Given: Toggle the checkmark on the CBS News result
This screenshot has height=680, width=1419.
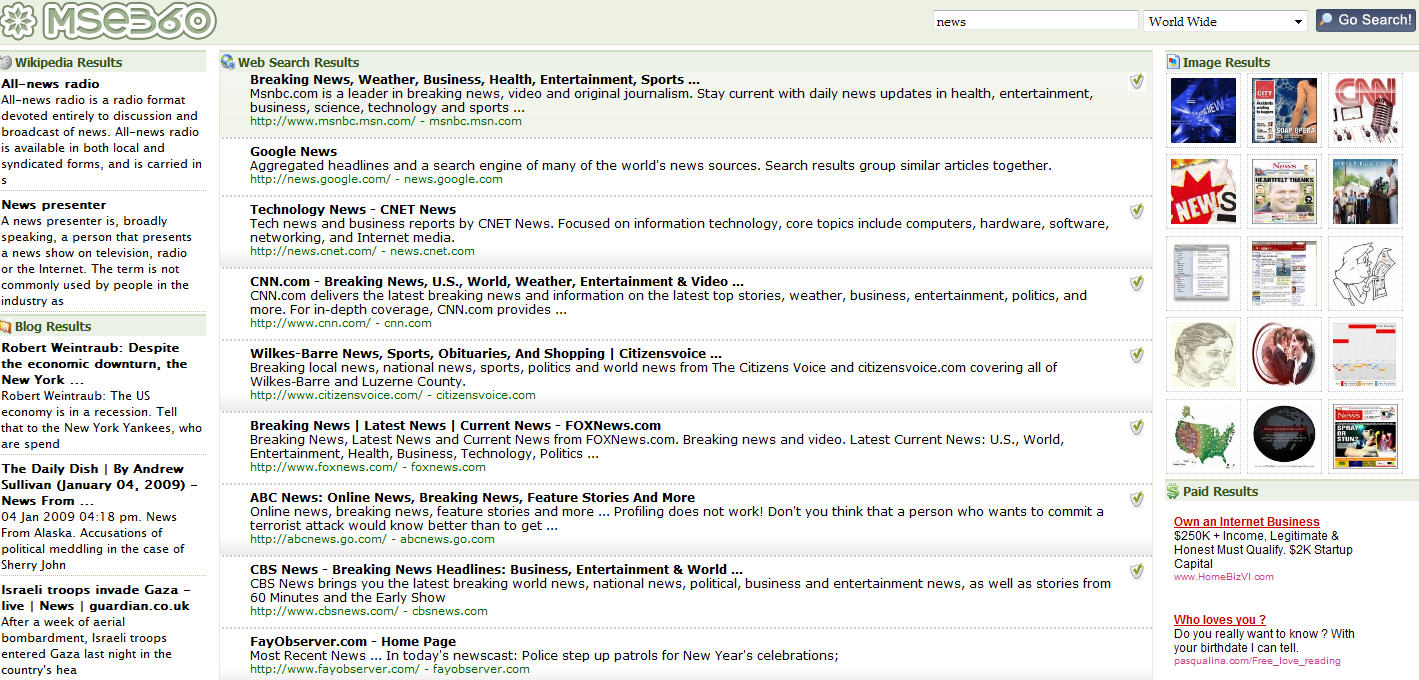Looking at the screenshot, I should [x=1136, y=571].
